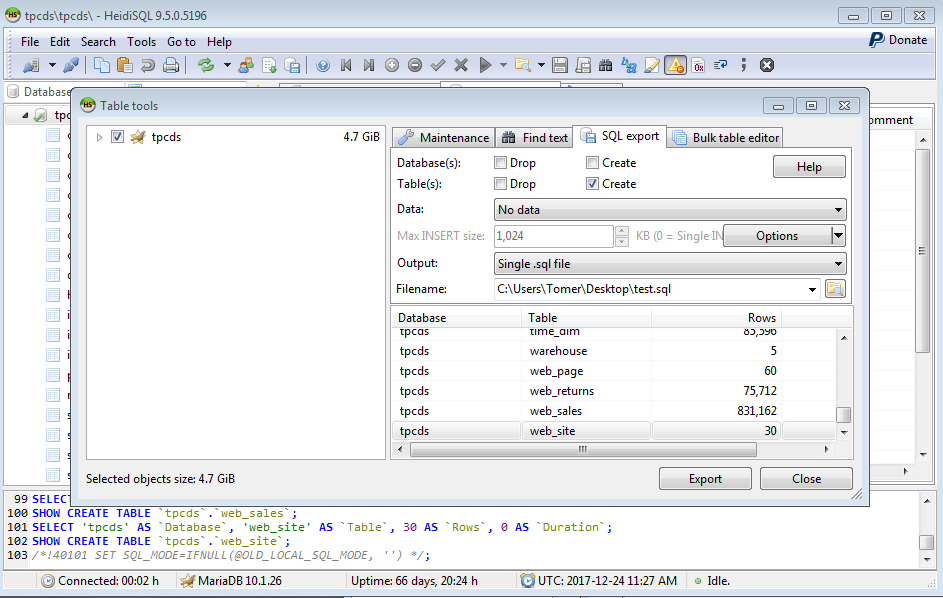Click the Reformat SQL pencil toolbar icon

(652, 65)
